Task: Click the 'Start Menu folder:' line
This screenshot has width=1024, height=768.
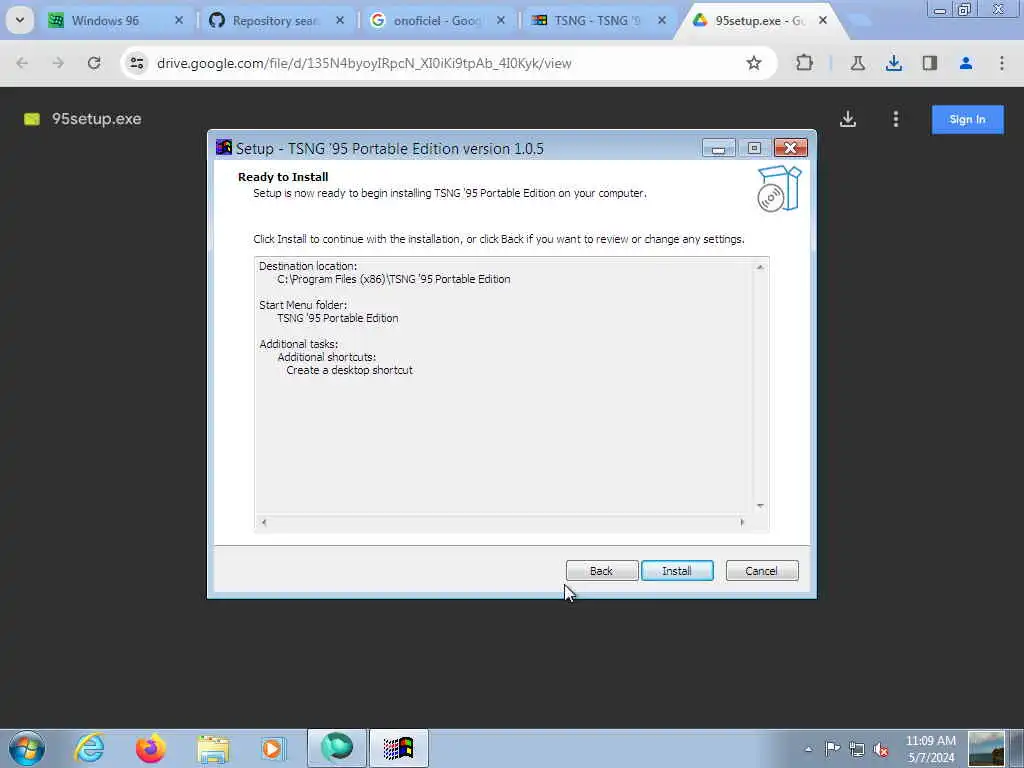Action: coord(303,305)
